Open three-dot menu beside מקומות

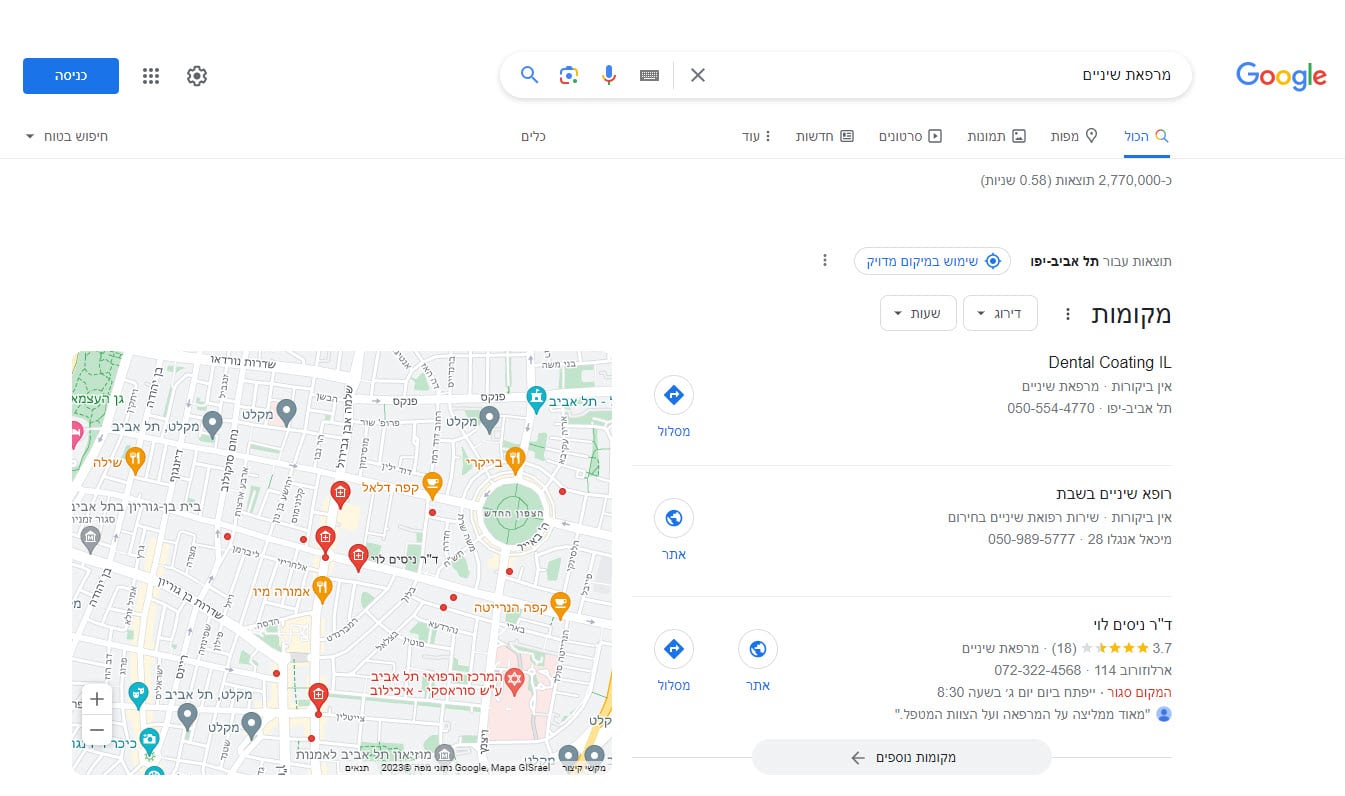point(1067,314)
